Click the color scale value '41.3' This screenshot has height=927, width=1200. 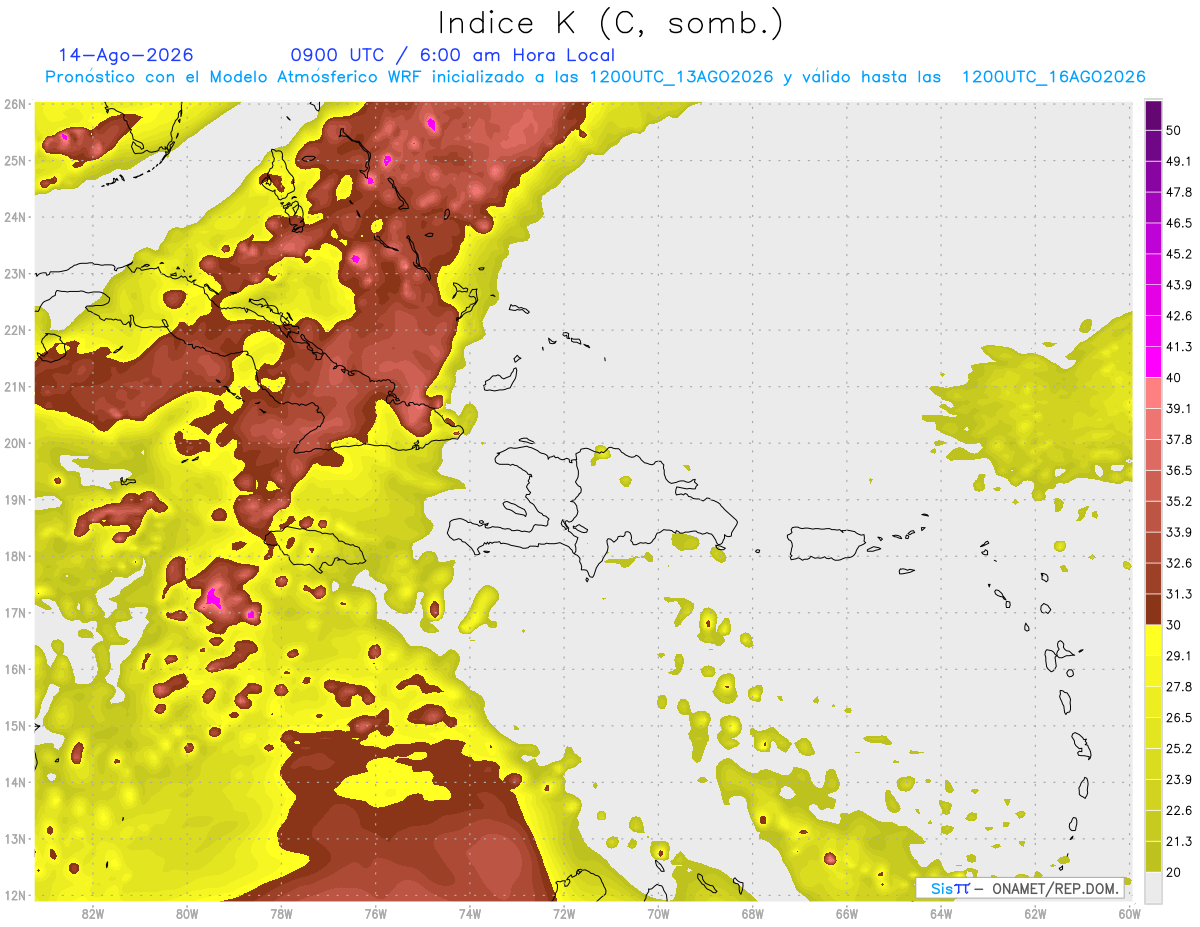coord(1180,347)
